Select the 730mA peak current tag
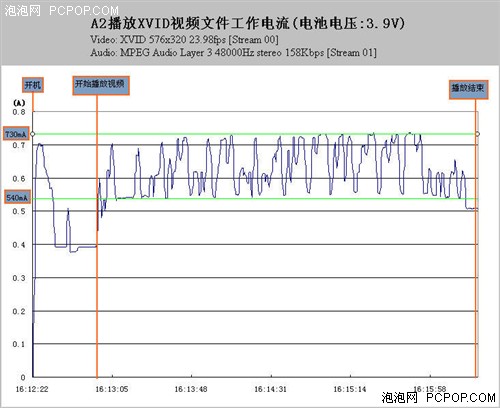The height and width of the screenshot is (408, 500). pos(16,134)
